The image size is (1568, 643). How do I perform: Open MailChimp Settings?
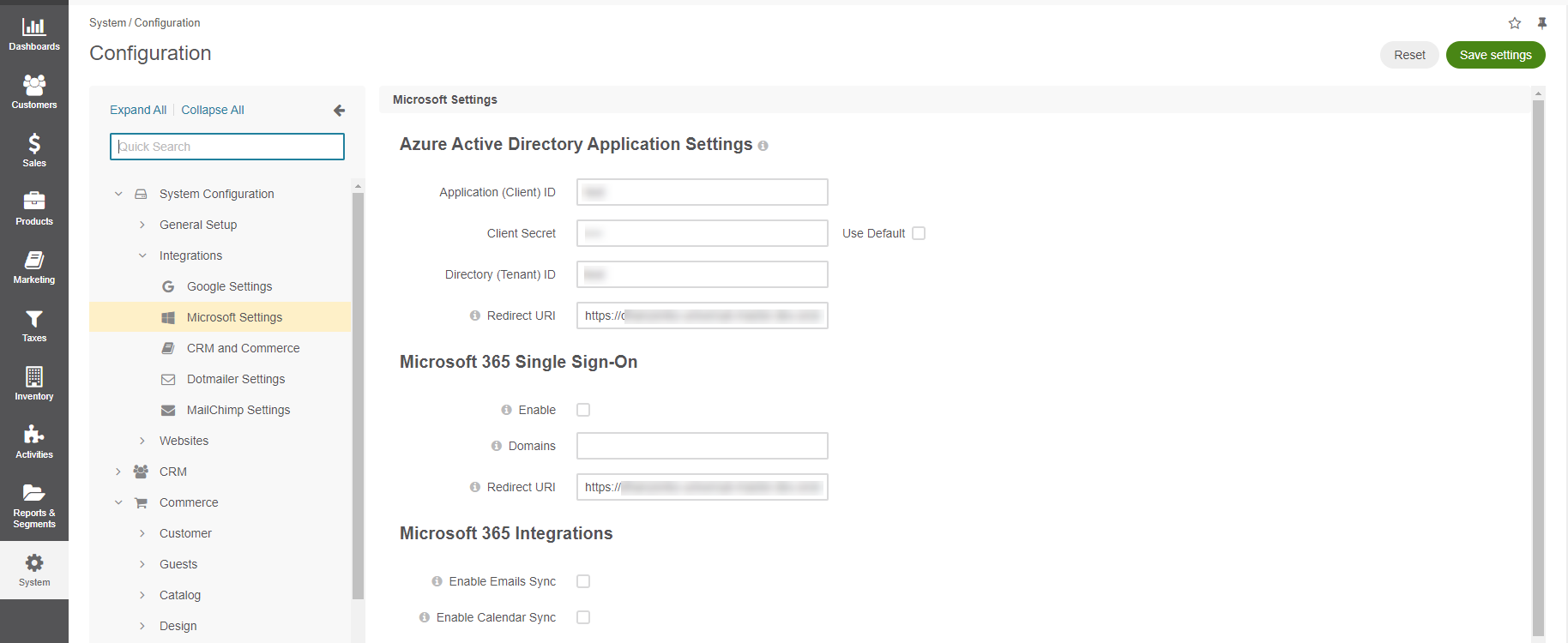[238, 410]
